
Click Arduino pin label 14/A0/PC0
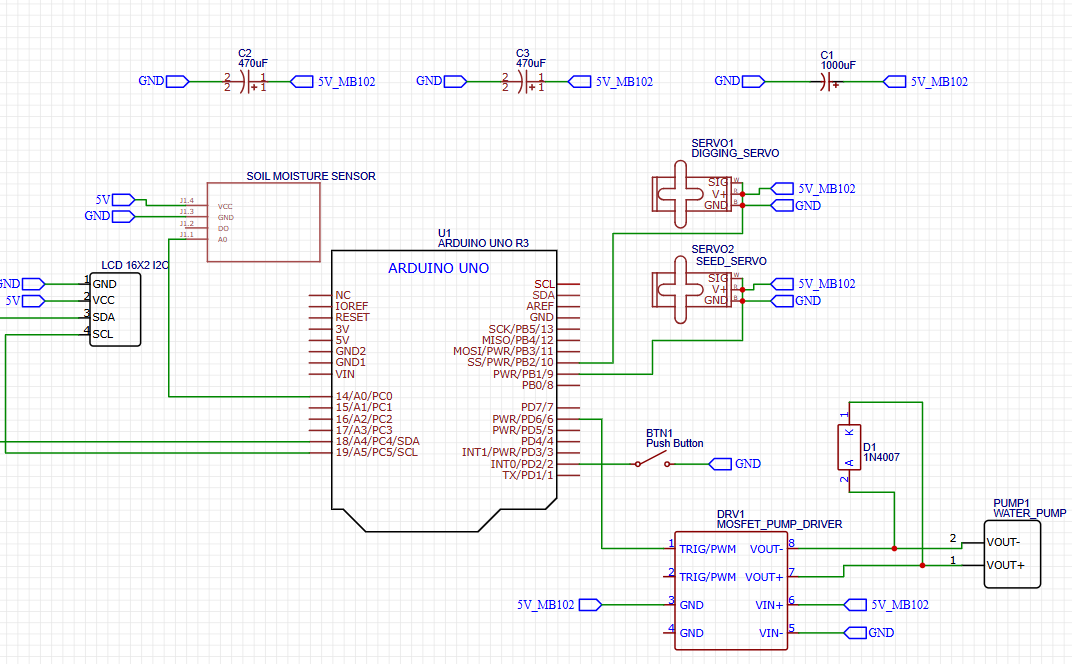coord(364,396)
